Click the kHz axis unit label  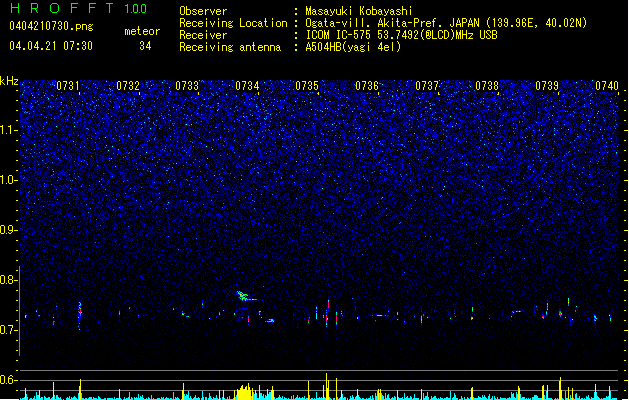(9, 81)
